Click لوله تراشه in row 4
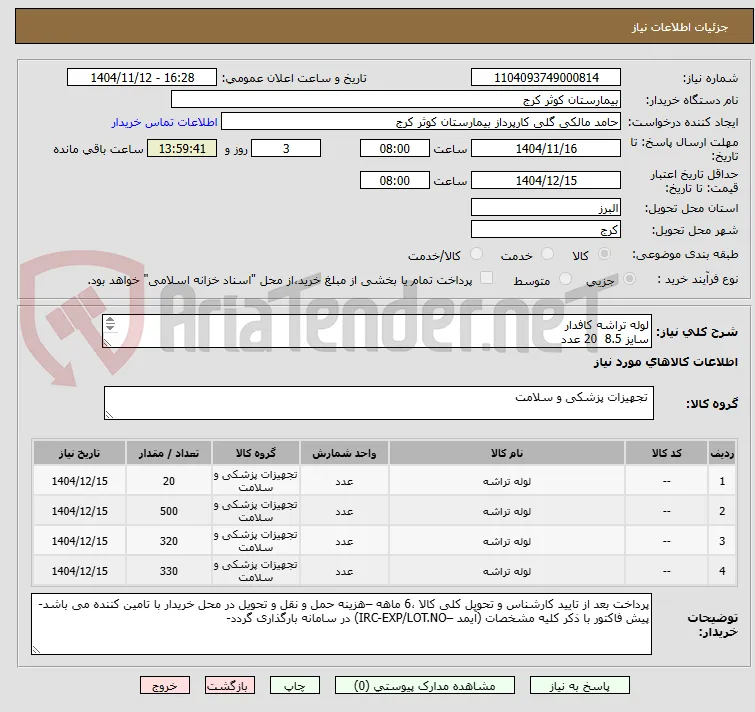 coord(507,571)
